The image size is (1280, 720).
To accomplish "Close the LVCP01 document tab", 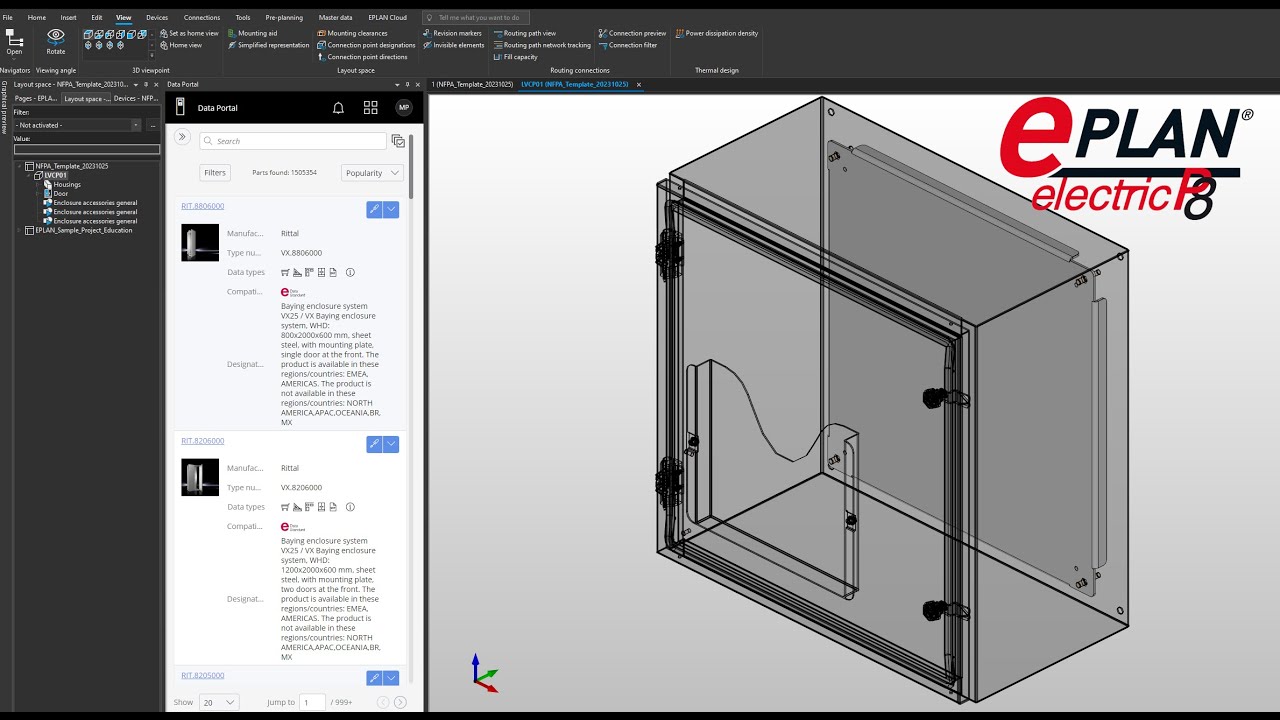I will coord(639,84).
